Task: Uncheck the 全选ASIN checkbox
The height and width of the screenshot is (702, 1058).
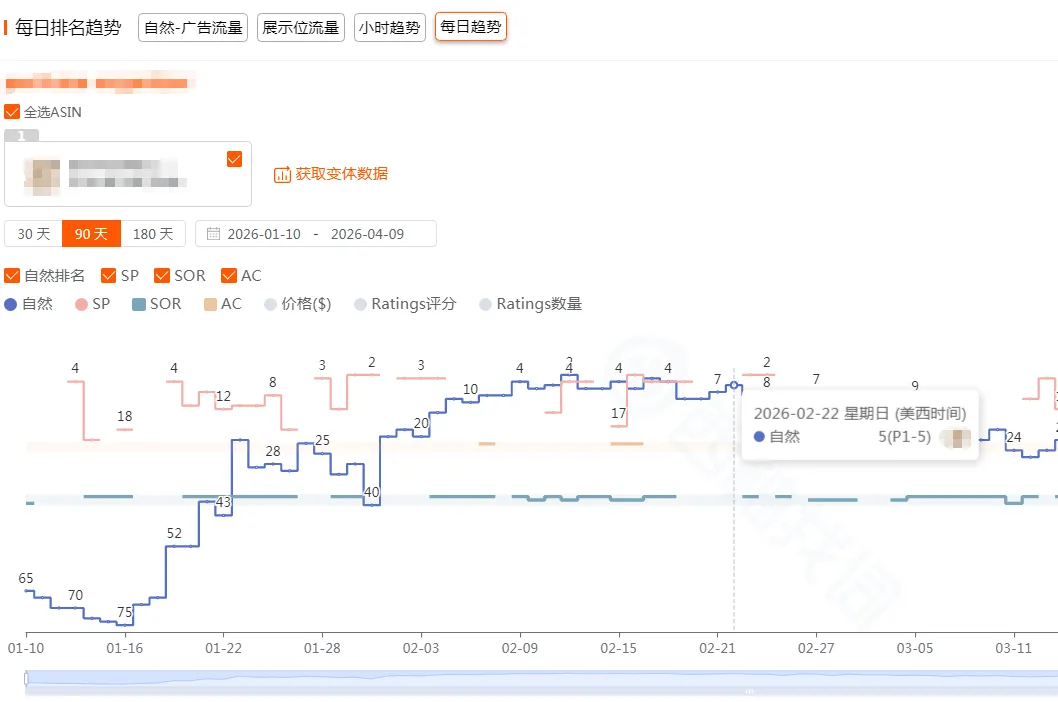Action: (x=12, y=112)
